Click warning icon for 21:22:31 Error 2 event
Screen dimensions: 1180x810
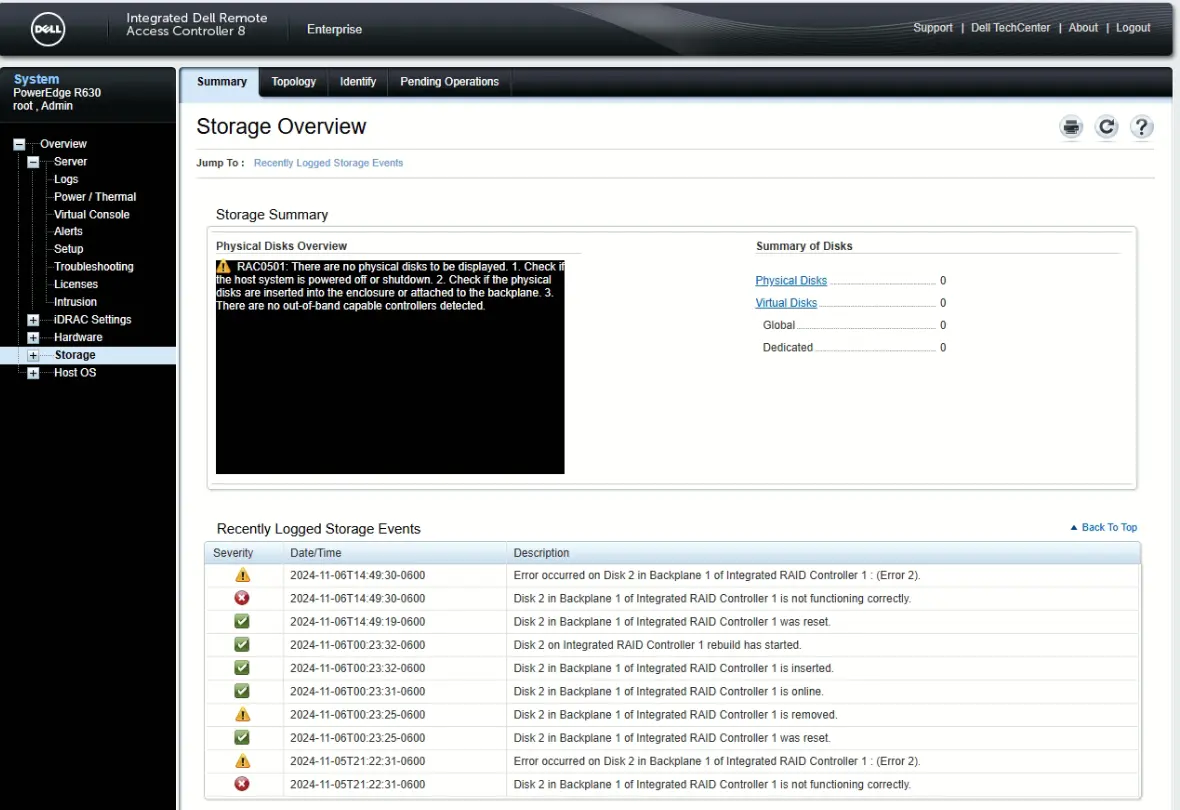(242, 761)
